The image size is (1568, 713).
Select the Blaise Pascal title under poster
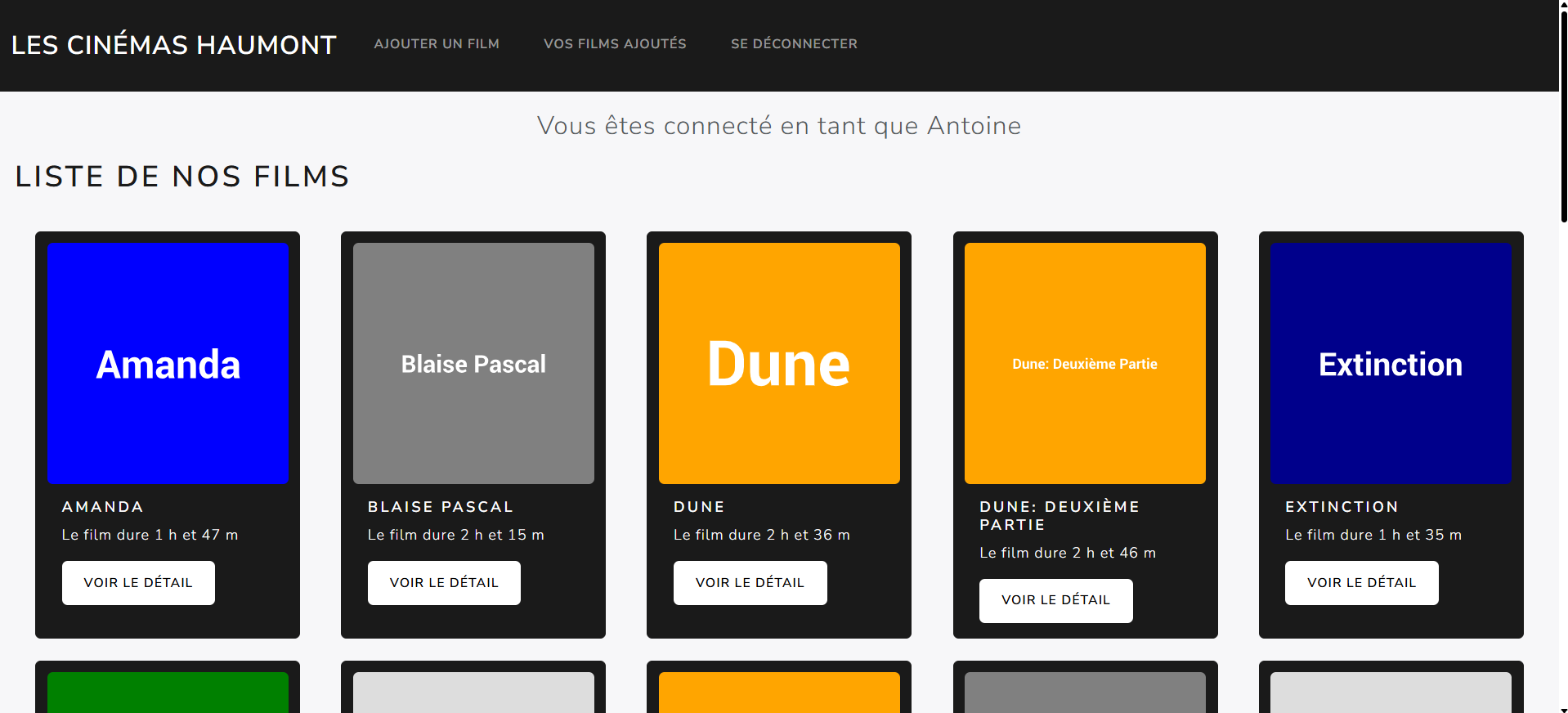click(x=441, y=507)
